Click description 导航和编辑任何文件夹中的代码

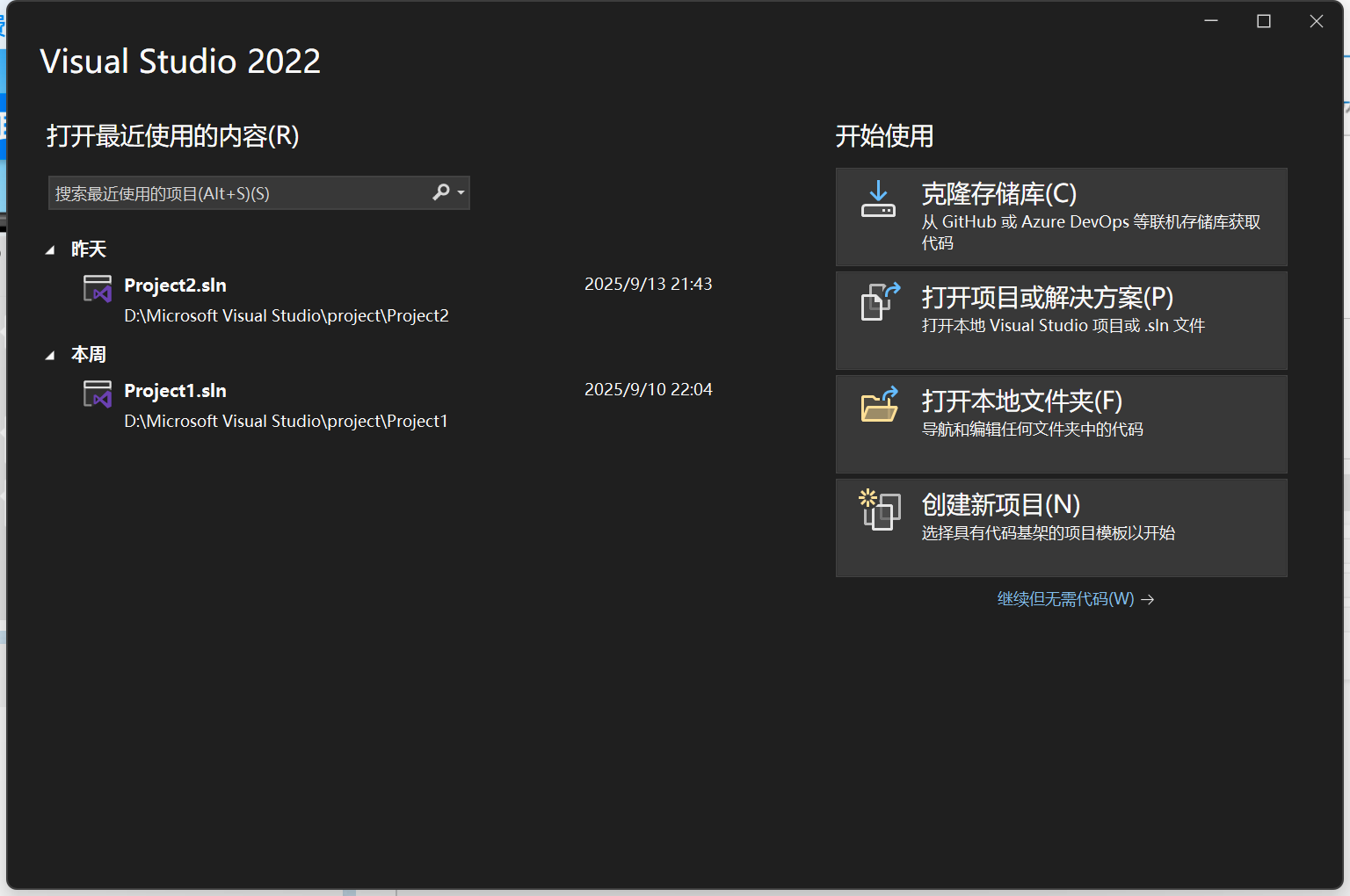1033,430
